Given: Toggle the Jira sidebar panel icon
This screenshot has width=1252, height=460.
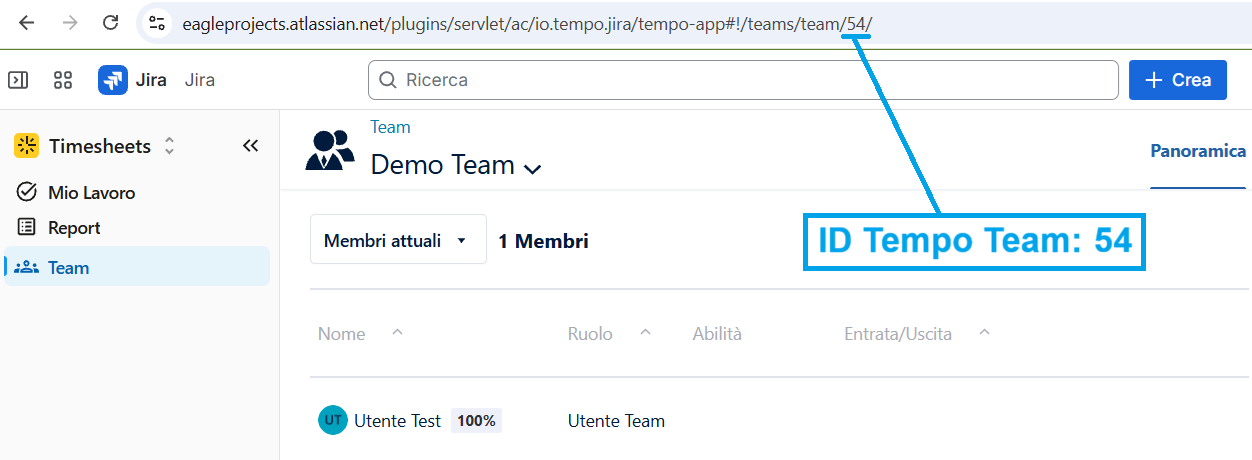Looking at the screenshot, I should coord(18,80).
